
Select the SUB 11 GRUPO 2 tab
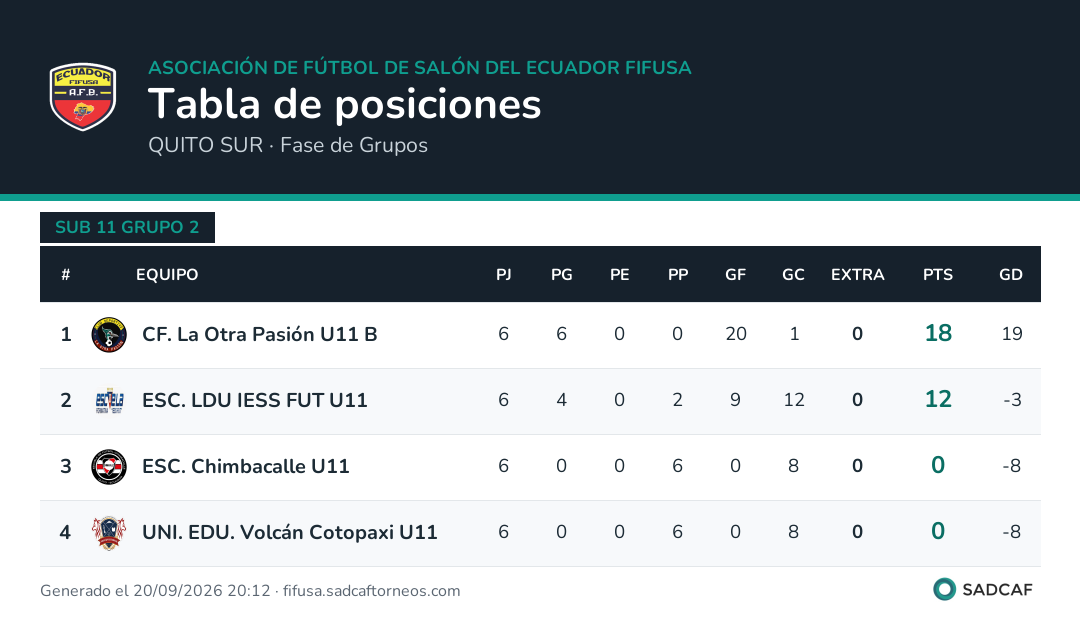click(x=127, y=227)
